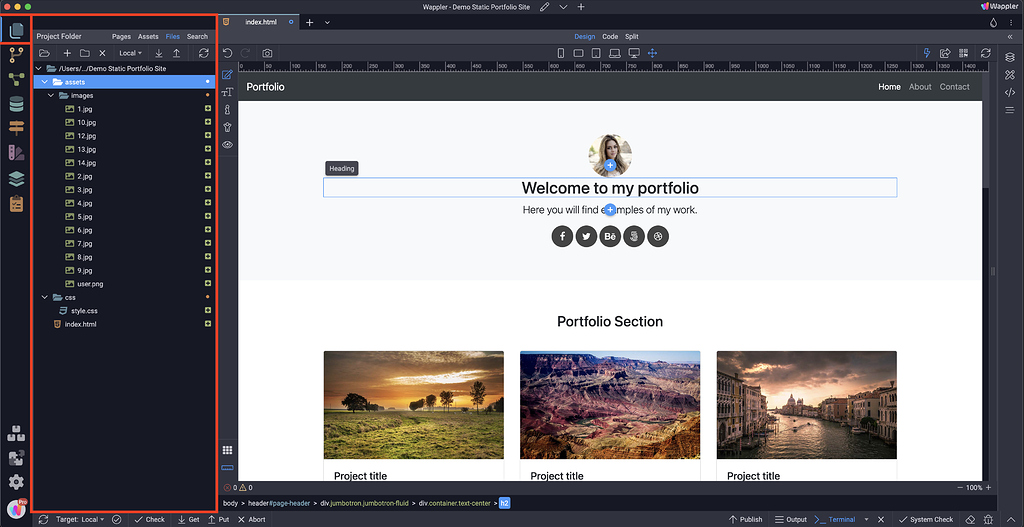Collapse the assets folder
The image size is (1024, 527).
44,82
